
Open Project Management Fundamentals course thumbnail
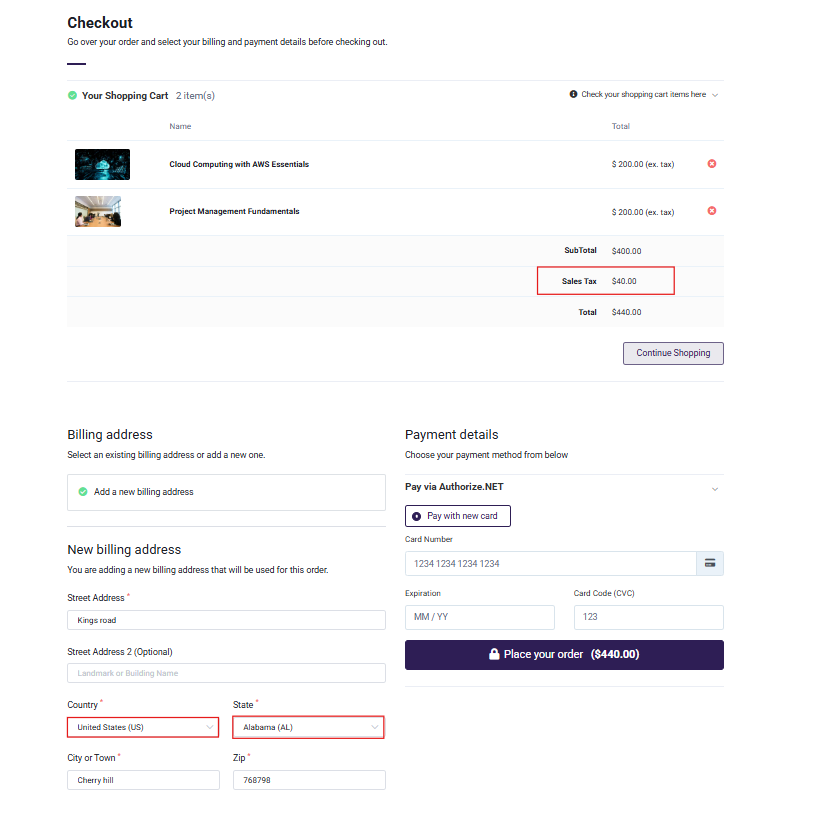[98, 211]
